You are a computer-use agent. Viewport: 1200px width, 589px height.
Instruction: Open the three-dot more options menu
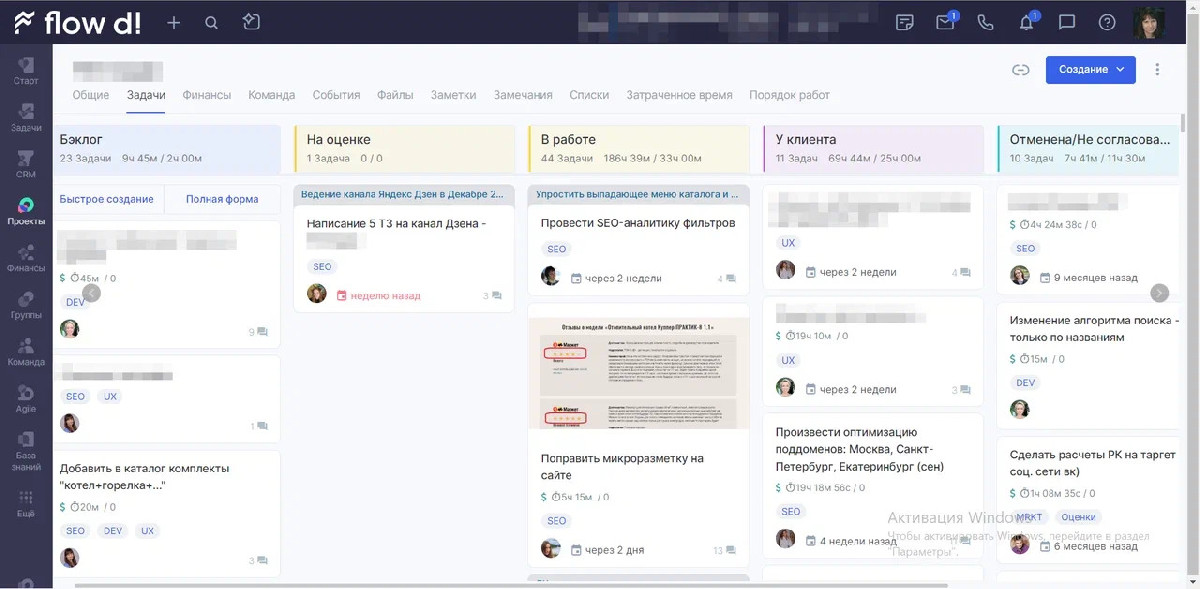coord(1157,70)
